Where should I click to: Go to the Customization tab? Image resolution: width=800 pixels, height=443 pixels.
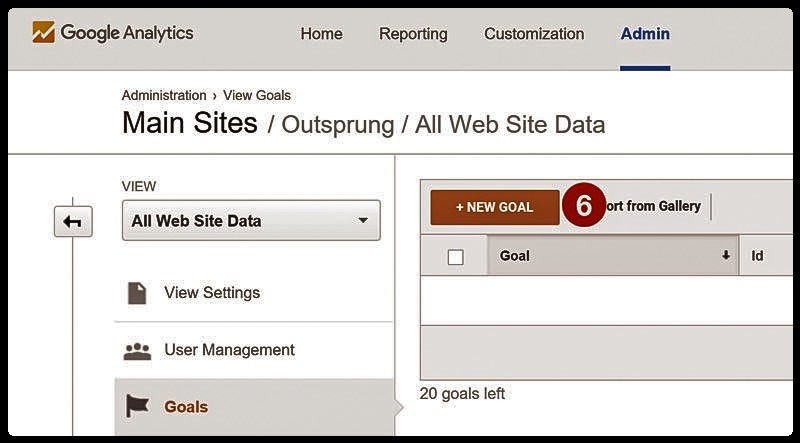click(x=534, y=34)
